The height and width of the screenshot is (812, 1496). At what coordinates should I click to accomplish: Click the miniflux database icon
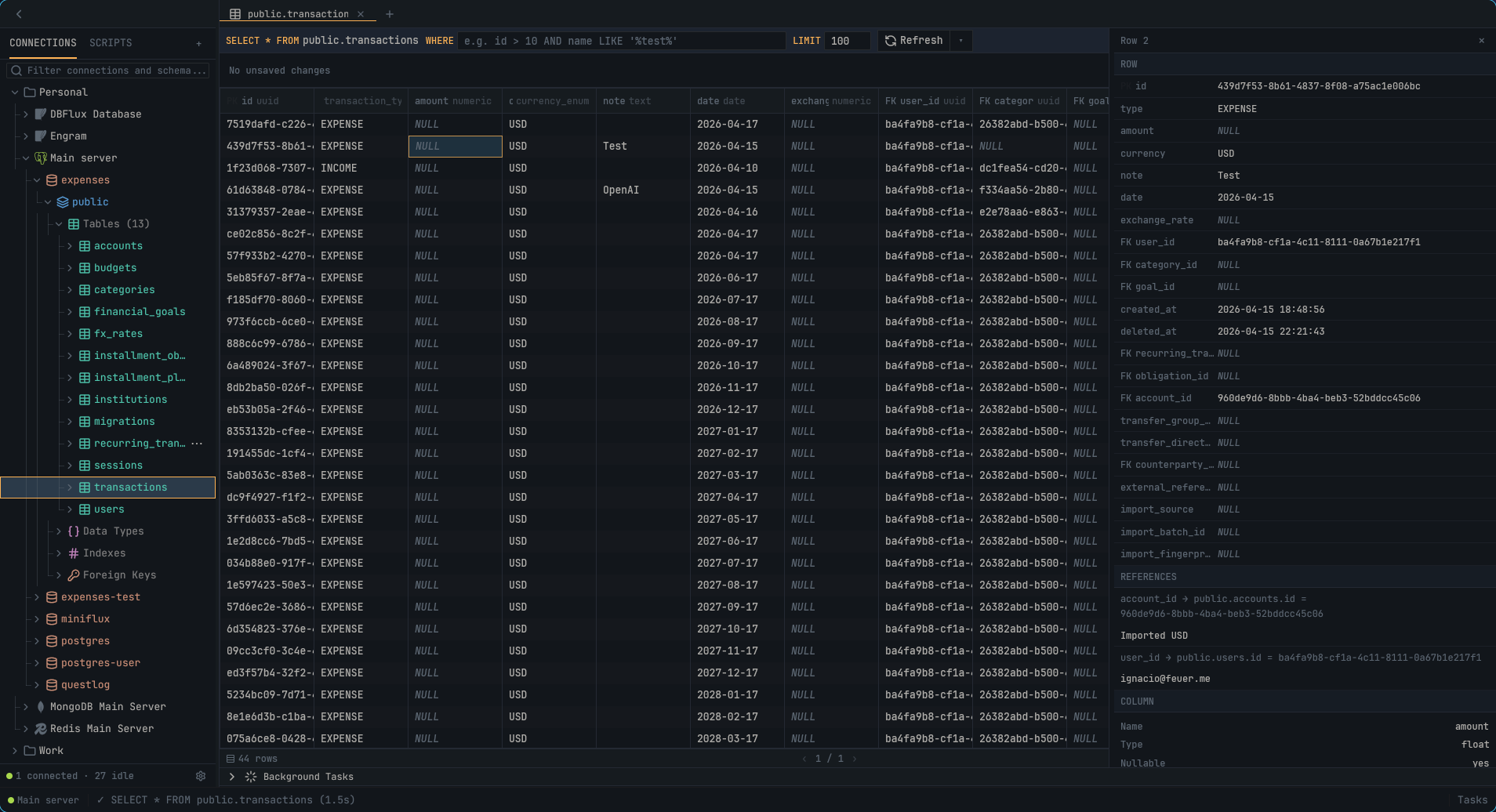[x=52, y=619]
